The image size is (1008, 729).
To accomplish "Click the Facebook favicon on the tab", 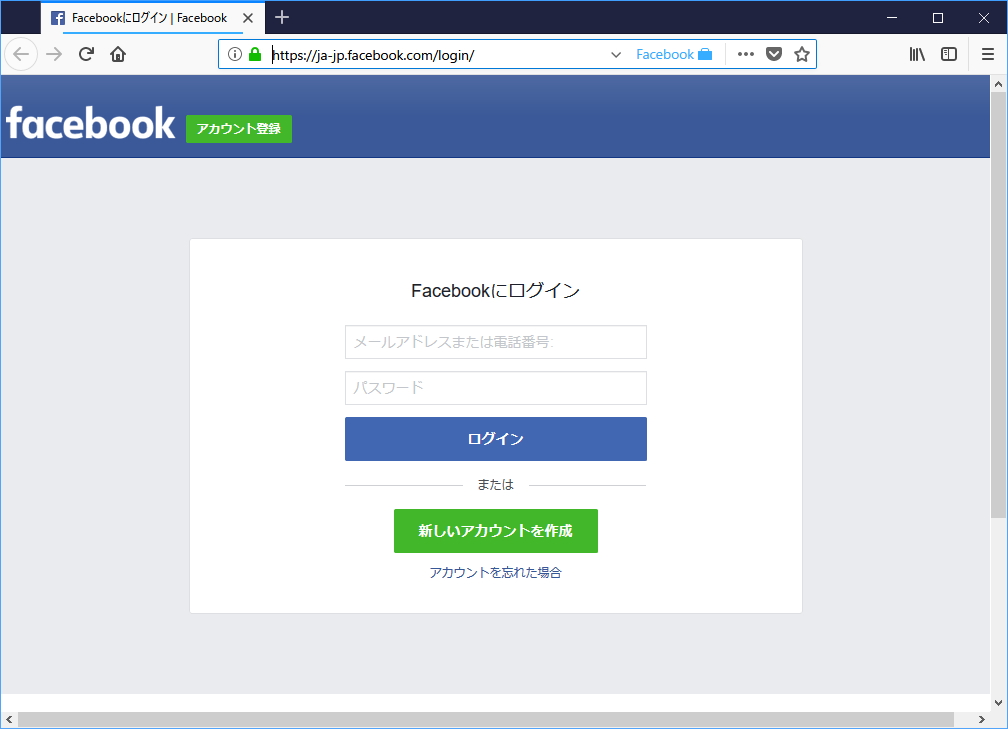I will click(x=57, y=17).
